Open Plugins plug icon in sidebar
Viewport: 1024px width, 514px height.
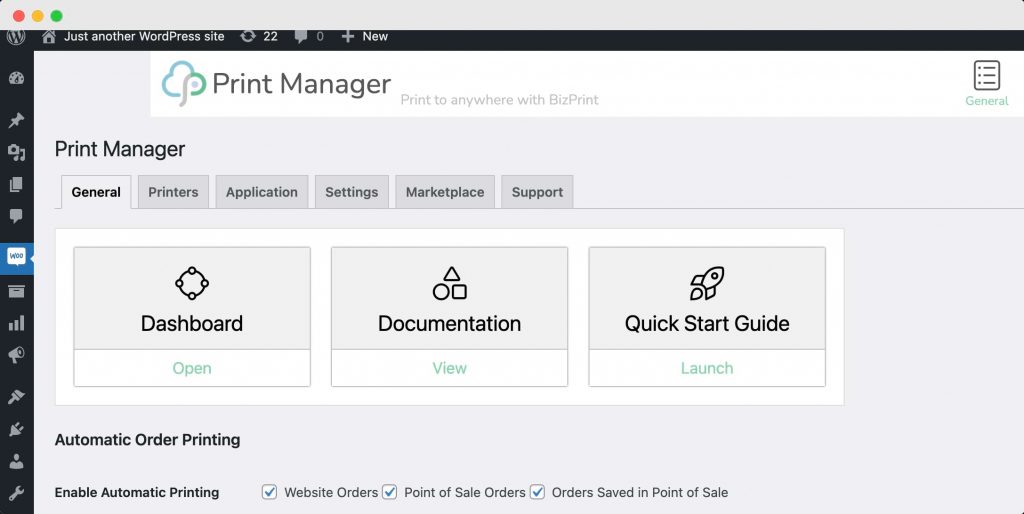[16, 429]
